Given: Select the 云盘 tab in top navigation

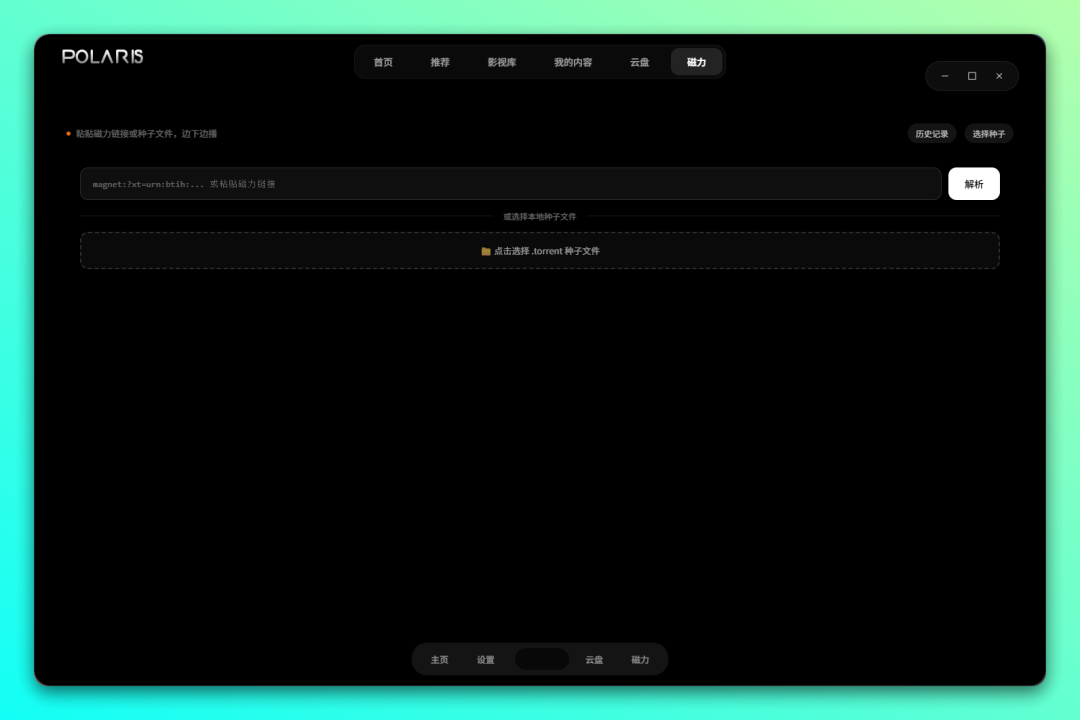Looking at the screenshot, I should pos(639,62).
